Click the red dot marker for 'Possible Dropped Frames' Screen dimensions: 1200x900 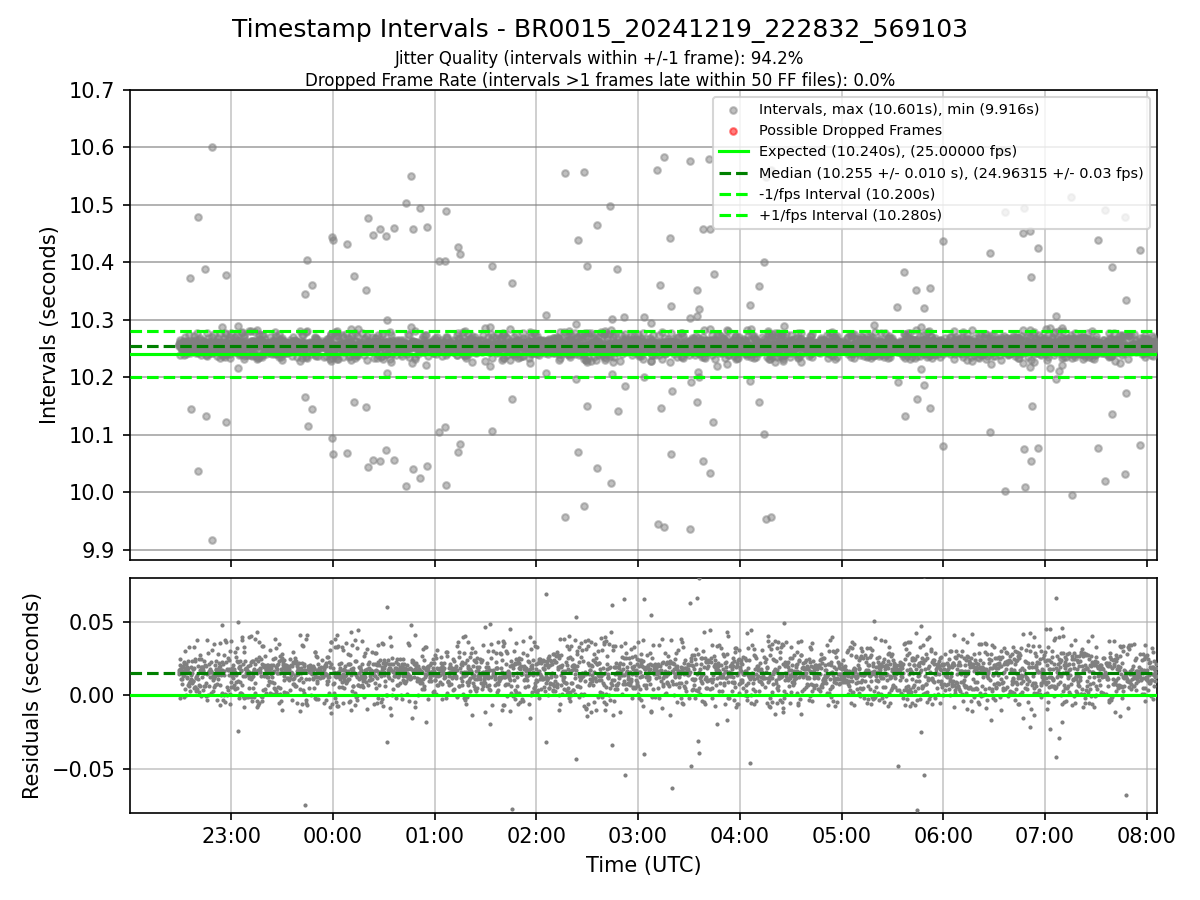pos(733,131)
